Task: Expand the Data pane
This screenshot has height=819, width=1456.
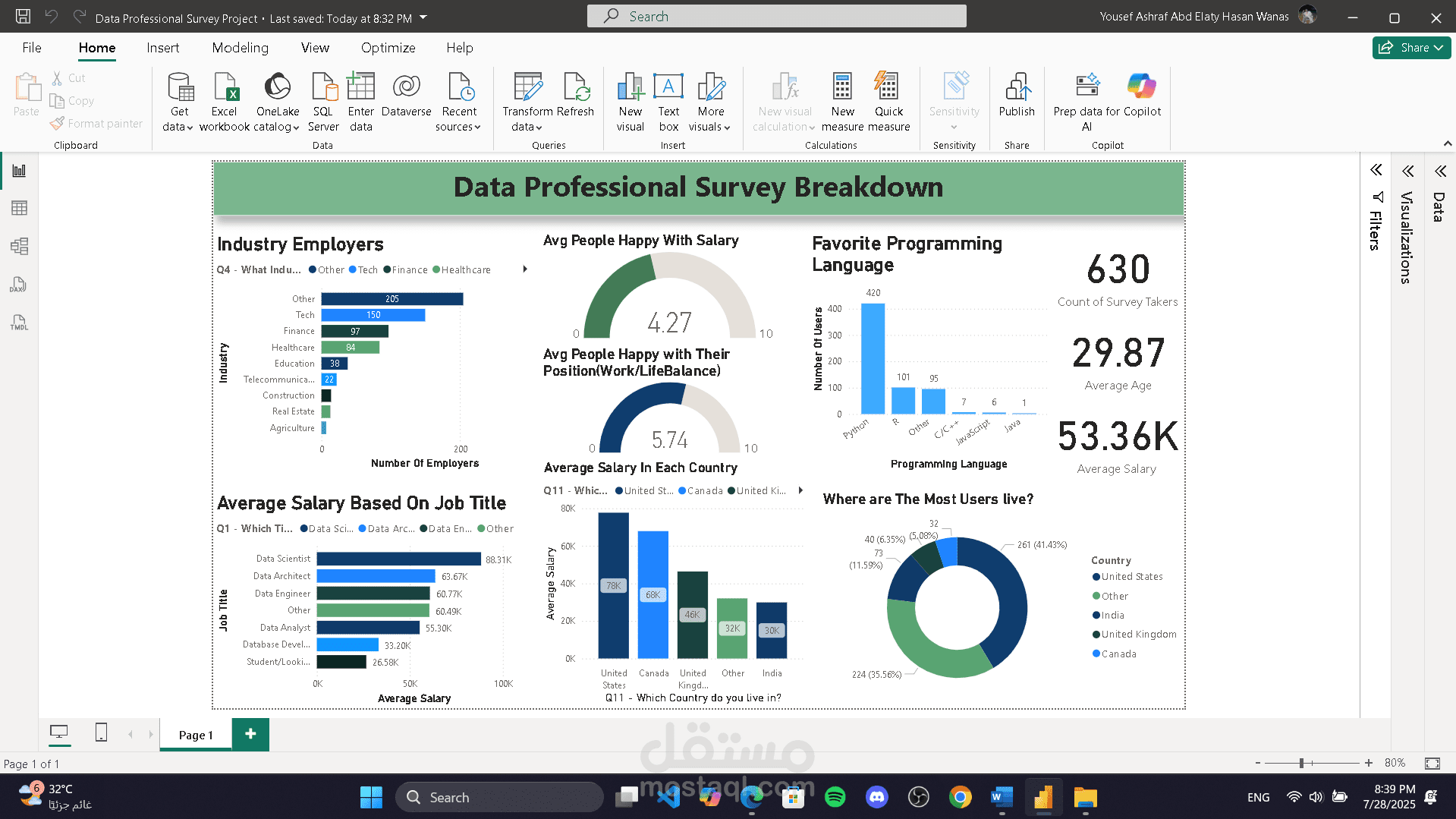Action: tap(1440, 171)
